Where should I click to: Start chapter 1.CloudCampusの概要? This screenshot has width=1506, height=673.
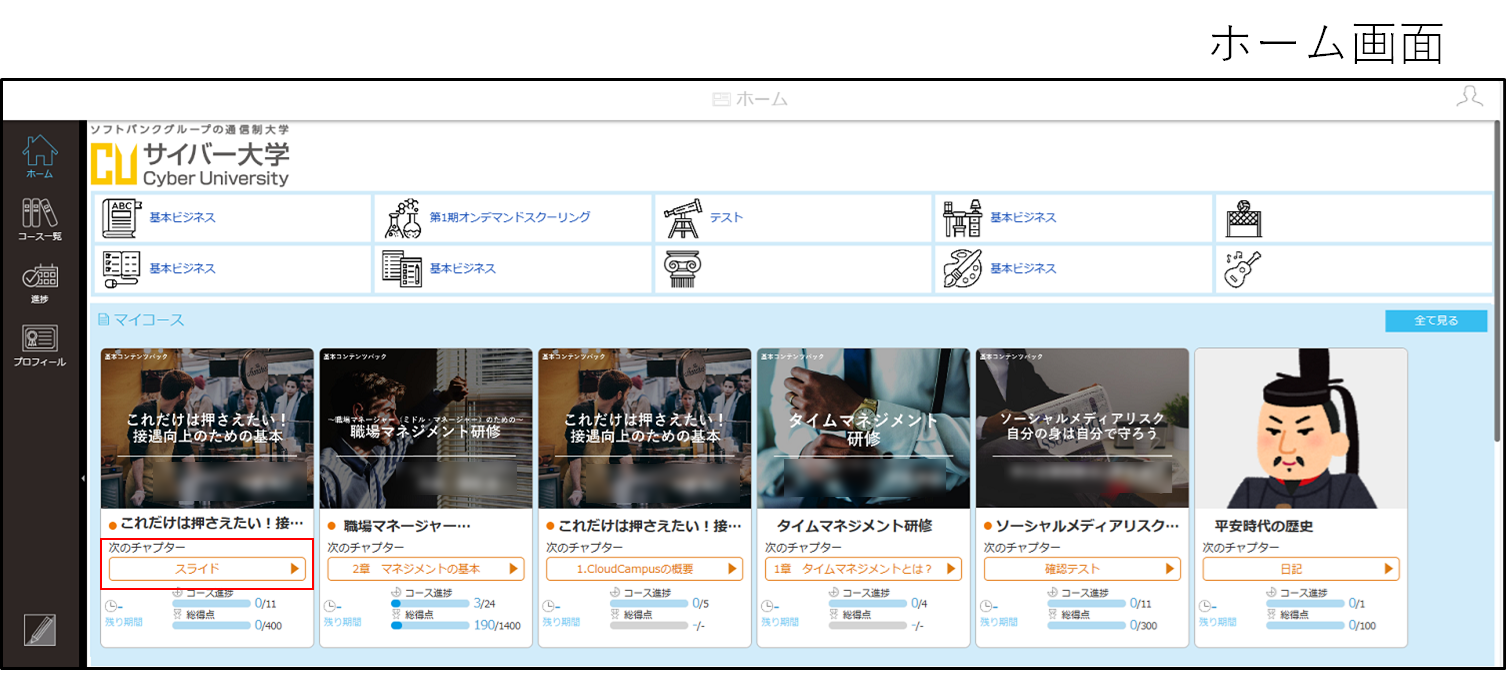point(644,569)
